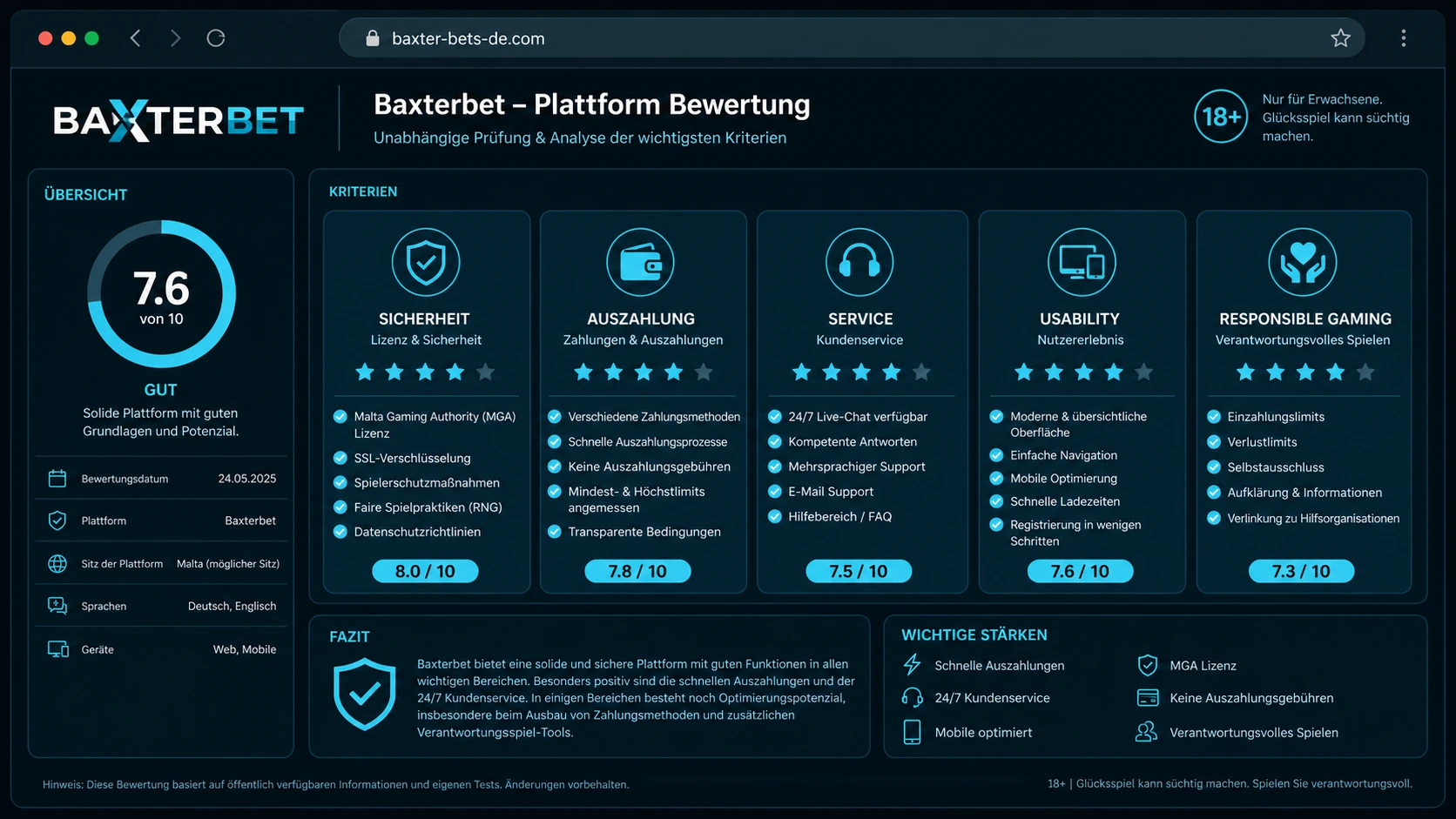Click checkmark next to Transparente Bedingungen
Viewport: 1456px width, 819px height.
(554, 532)
